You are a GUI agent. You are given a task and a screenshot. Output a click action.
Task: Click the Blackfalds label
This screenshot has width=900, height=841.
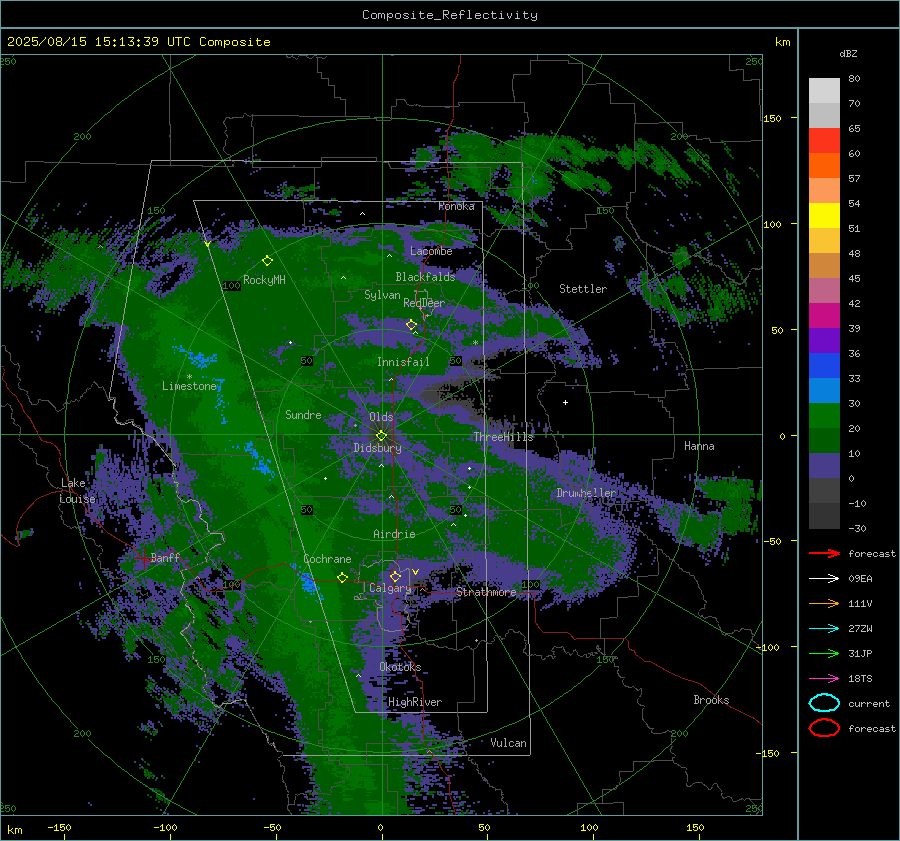425,277
